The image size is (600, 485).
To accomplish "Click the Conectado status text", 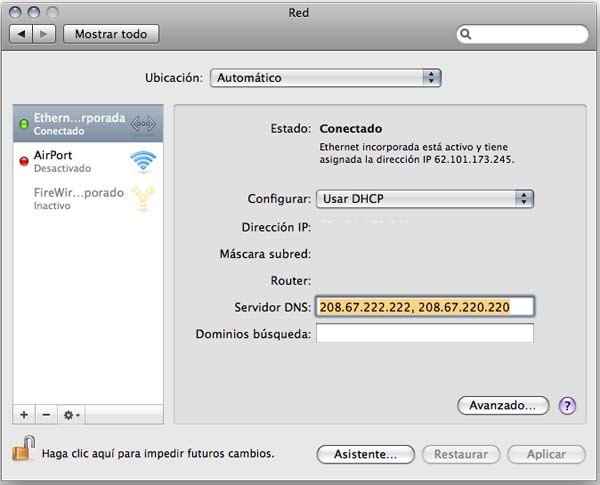I will (x=351, y=129).
